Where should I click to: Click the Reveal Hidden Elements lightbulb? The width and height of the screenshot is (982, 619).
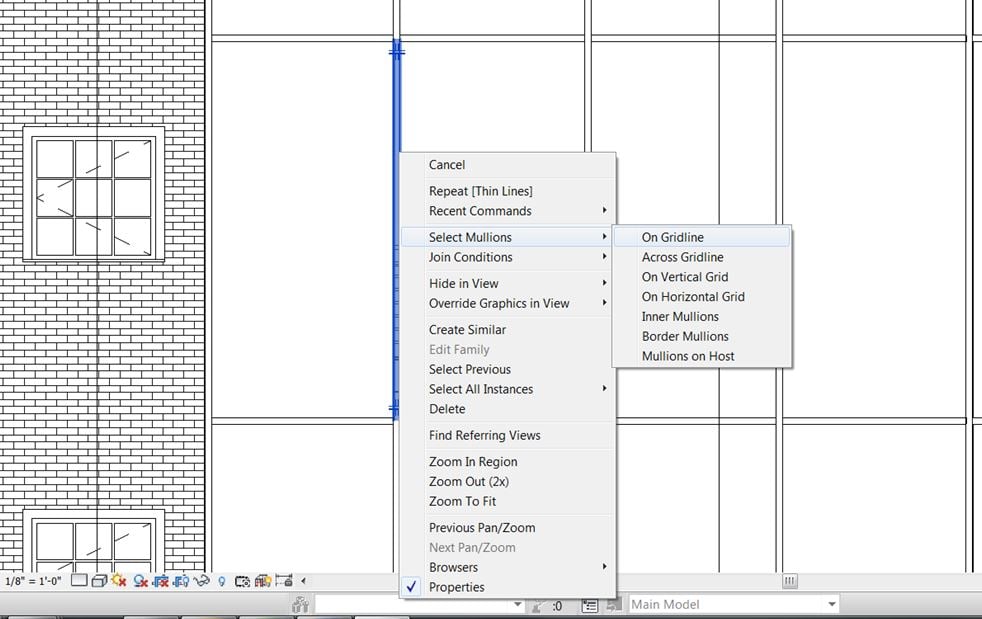click(x=221, y=579)
